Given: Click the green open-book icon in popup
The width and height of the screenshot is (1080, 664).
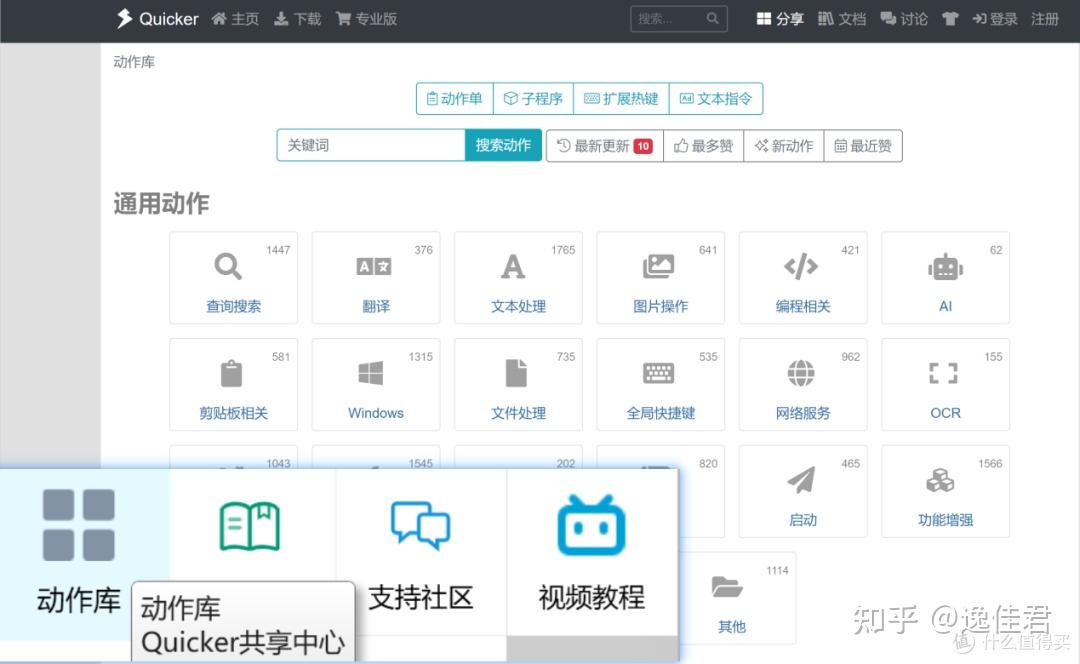Looking at the screenshot, I should pos(249,526).
